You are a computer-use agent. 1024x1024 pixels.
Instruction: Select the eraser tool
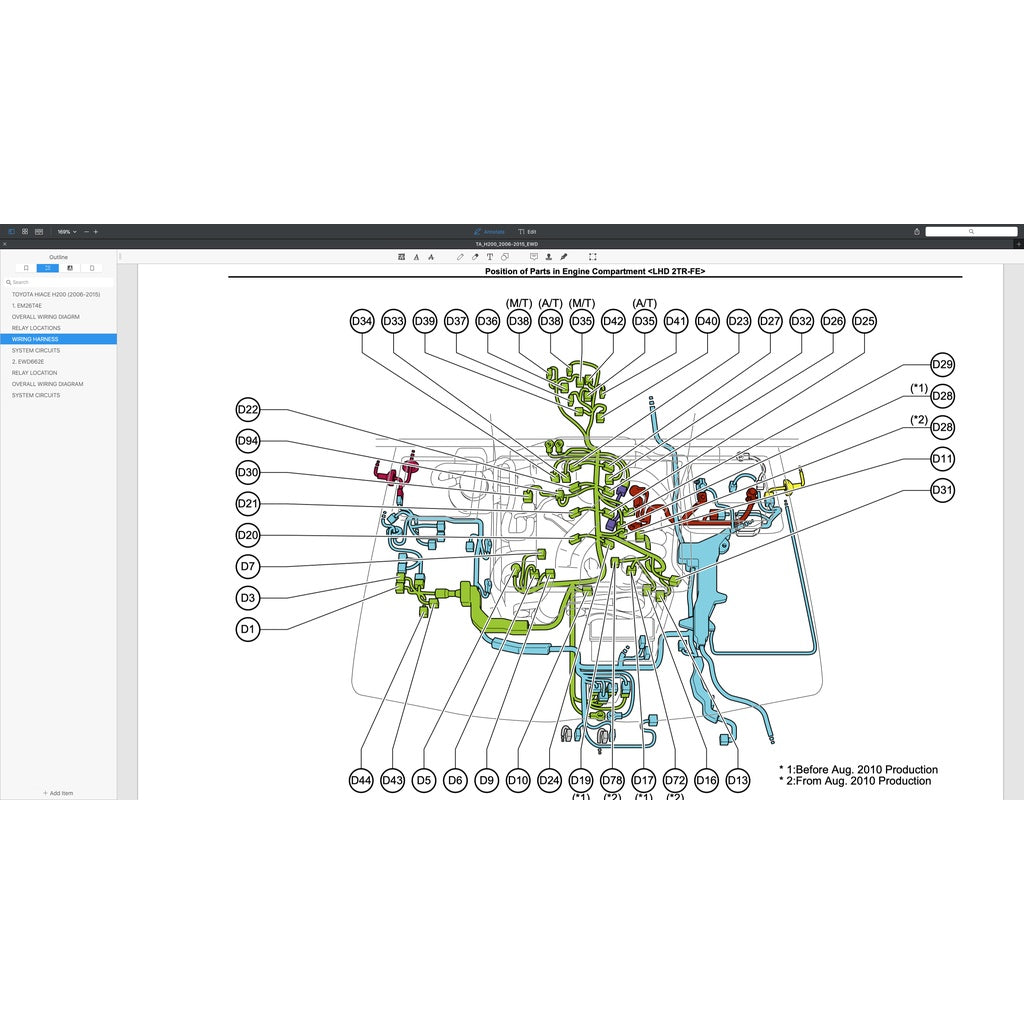click(x=475, y=257)
